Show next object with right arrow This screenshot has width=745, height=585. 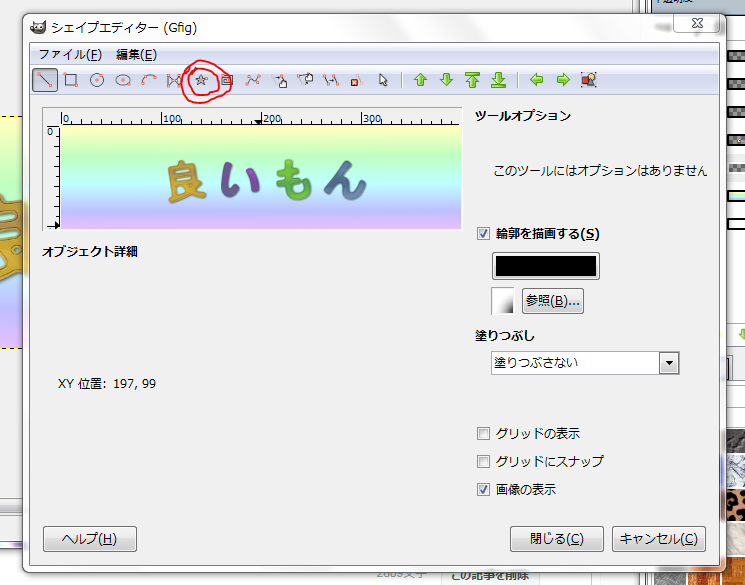pos(563,80)
